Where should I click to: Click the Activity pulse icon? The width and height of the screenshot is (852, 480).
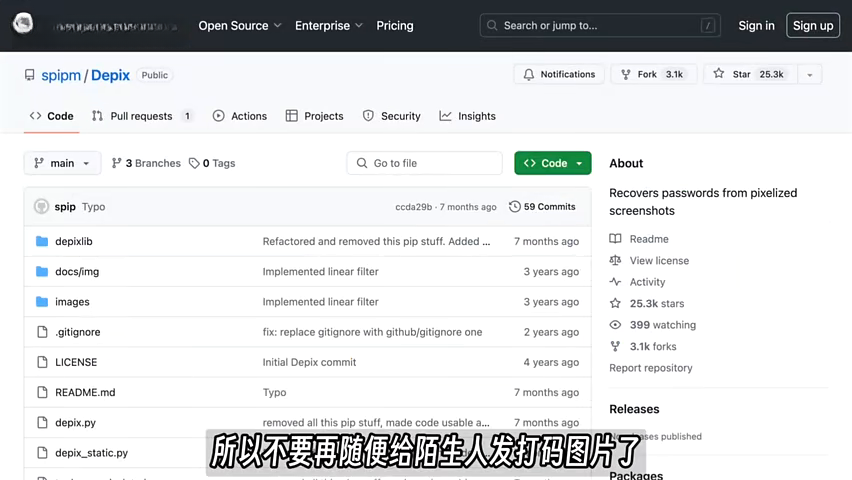pos(615,282)
